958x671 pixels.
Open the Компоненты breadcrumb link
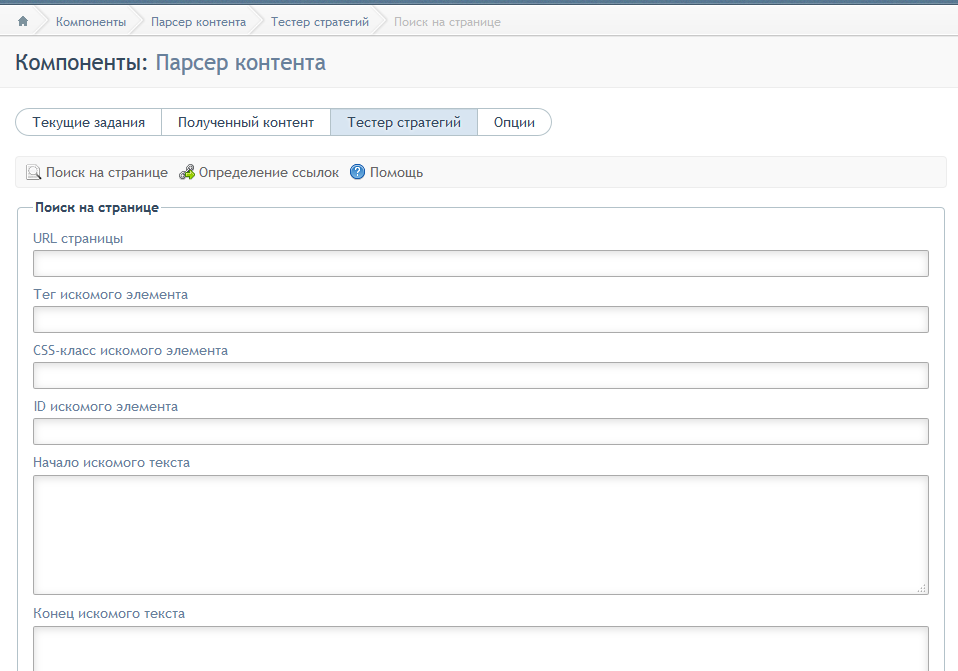coord(91,22)
